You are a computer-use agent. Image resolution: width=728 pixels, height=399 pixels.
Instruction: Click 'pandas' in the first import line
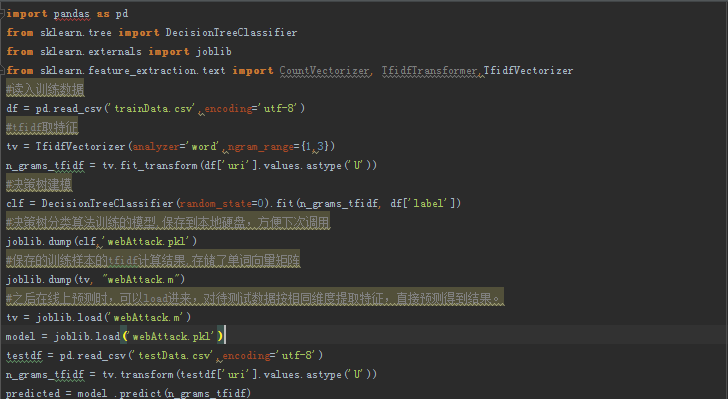coord(72,14)
